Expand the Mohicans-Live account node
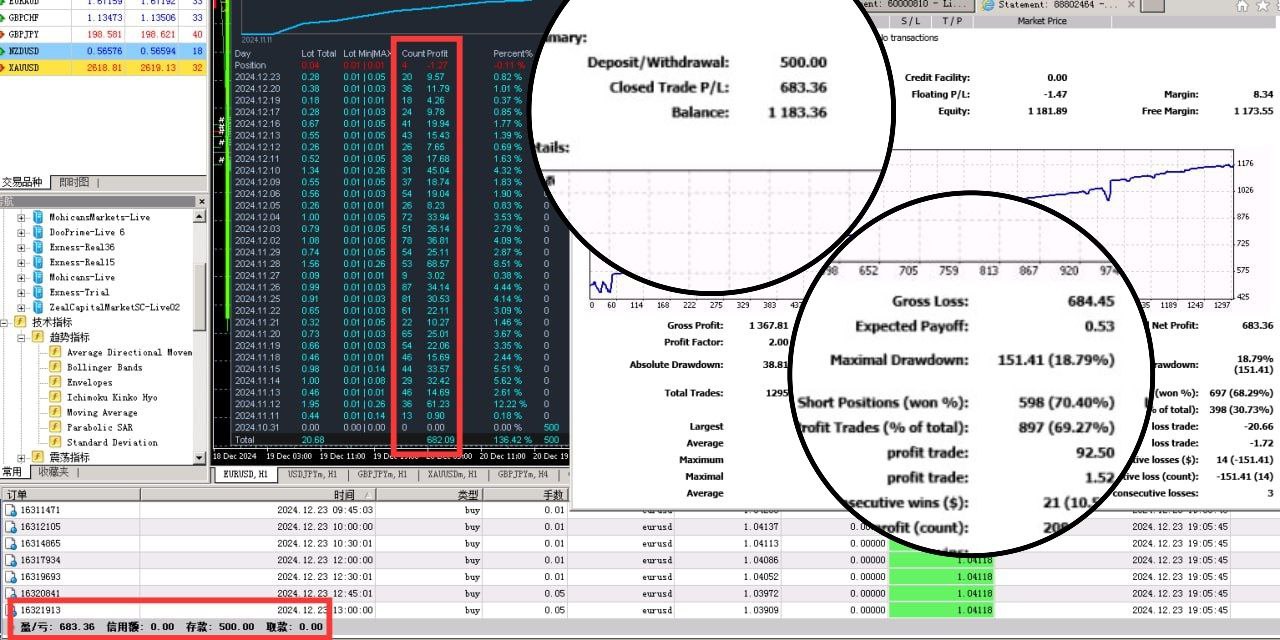Screen dimensions: 1280x640 [x=22, y=277]
